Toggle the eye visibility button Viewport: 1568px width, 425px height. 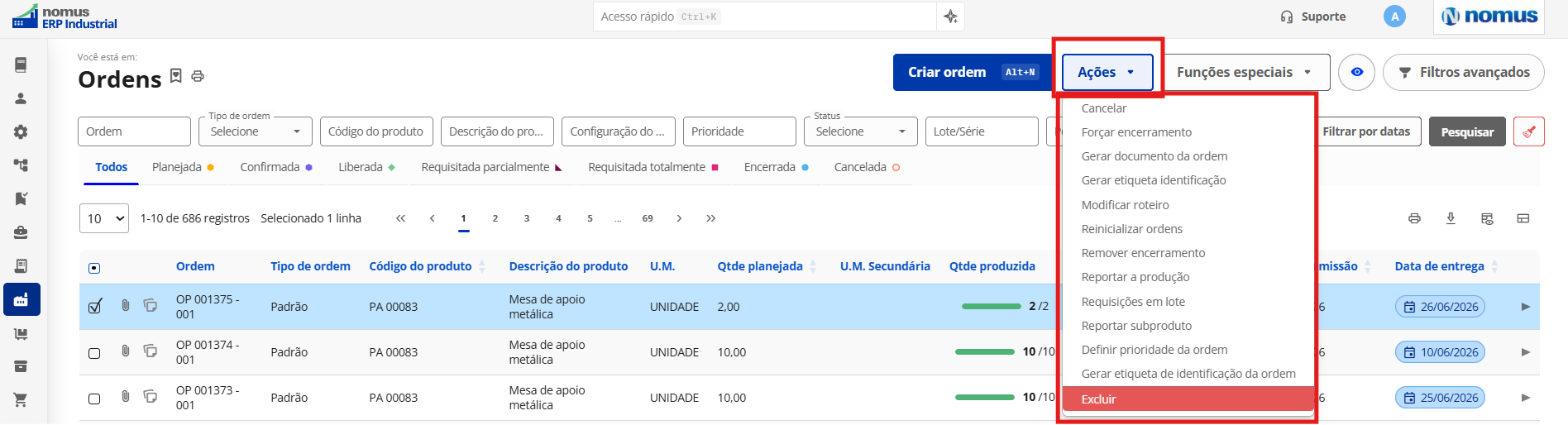tap(1356, 73)
